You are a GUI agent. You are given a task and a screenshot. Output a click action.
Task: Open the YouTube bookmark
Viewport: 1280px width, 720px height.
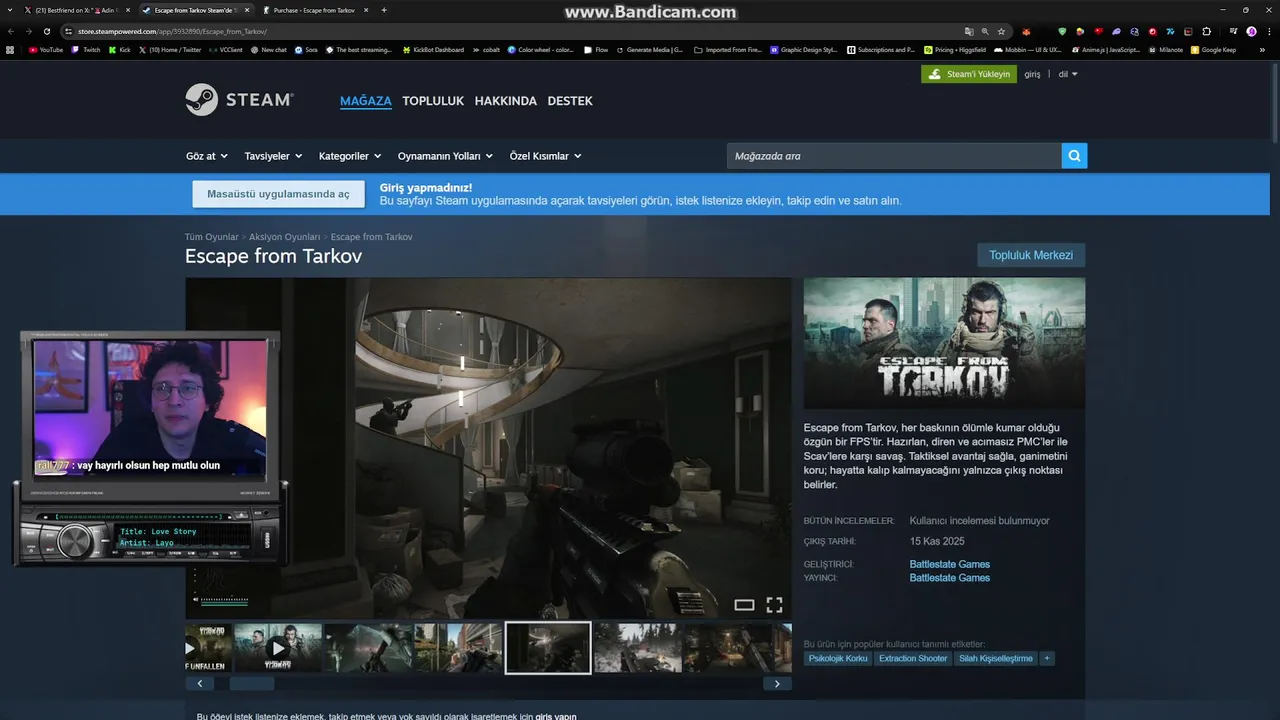[46, 49]
